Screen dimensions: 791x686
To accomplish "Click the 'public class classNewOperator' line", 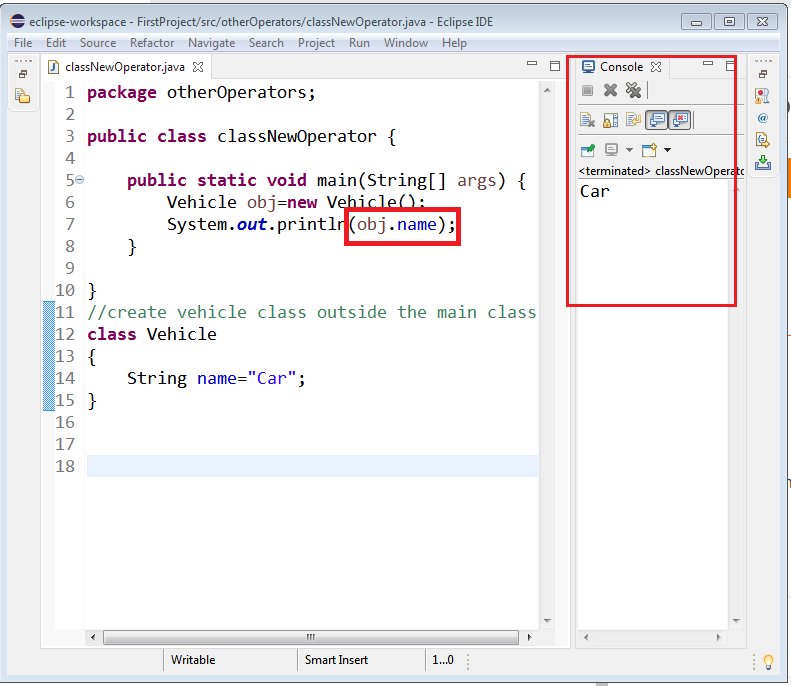I will (242, 137).
